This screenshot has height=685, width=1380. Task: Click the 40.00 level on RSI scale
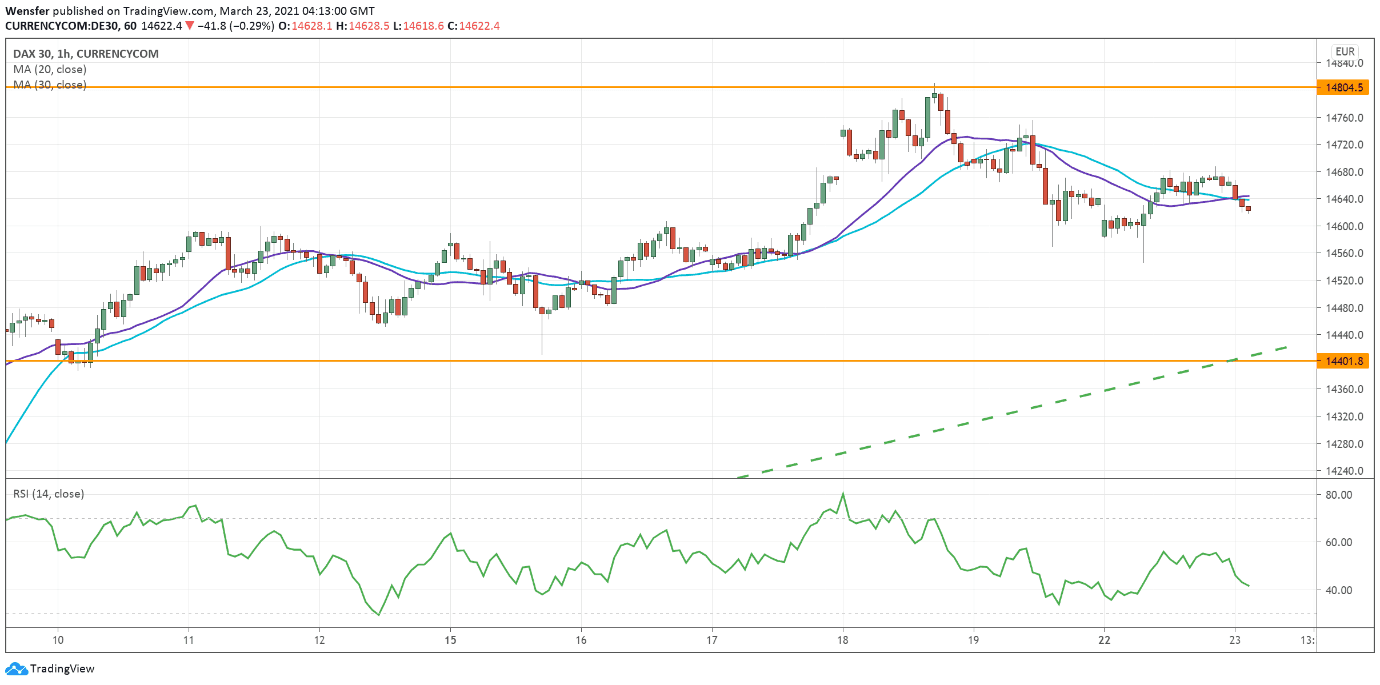pos(1339,590)
